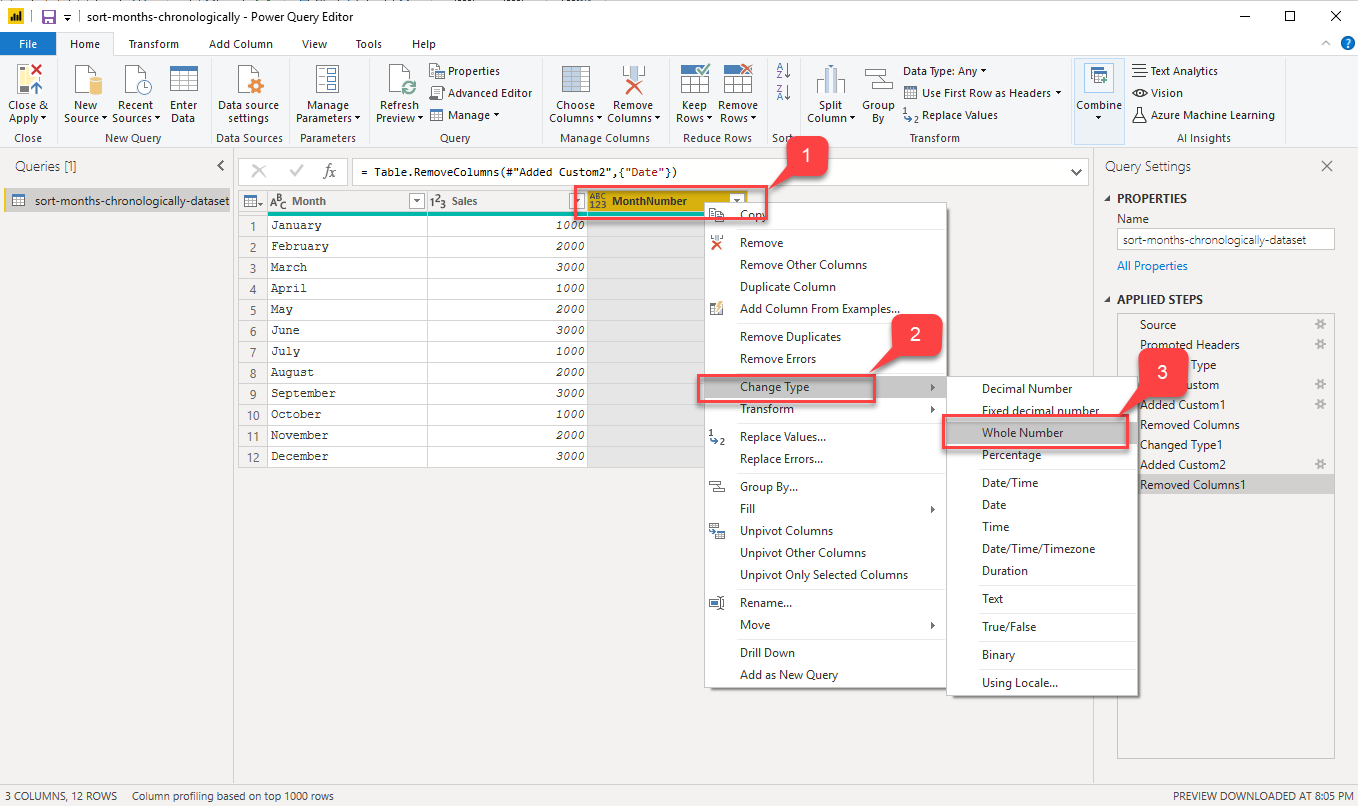1358x806 pixels.
Task: Choose Remove Duplicates in context menu
Action: tap(790, 337)
